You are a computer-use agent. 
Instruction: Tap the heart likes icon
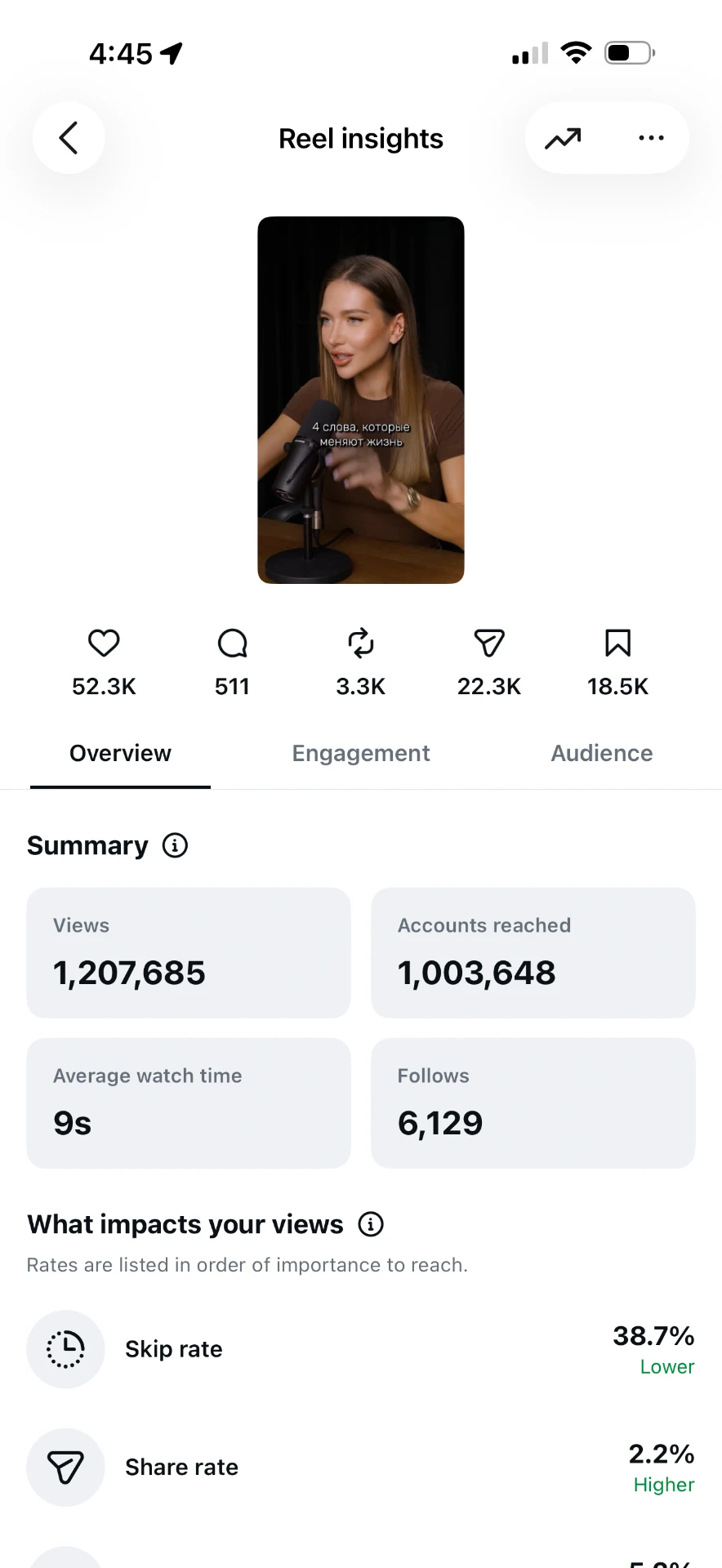click(104, 644)
